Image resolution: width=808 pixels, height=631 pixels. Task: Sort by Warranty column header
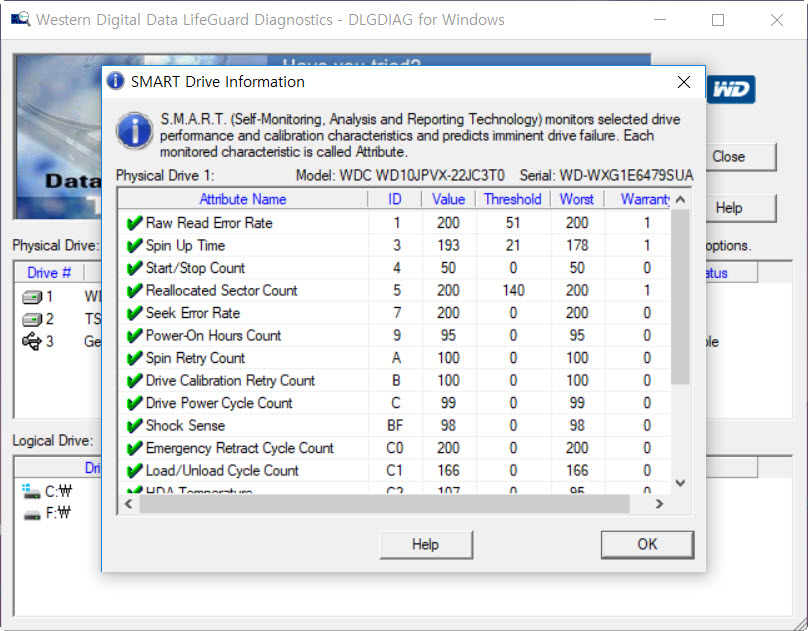(638, 199)
